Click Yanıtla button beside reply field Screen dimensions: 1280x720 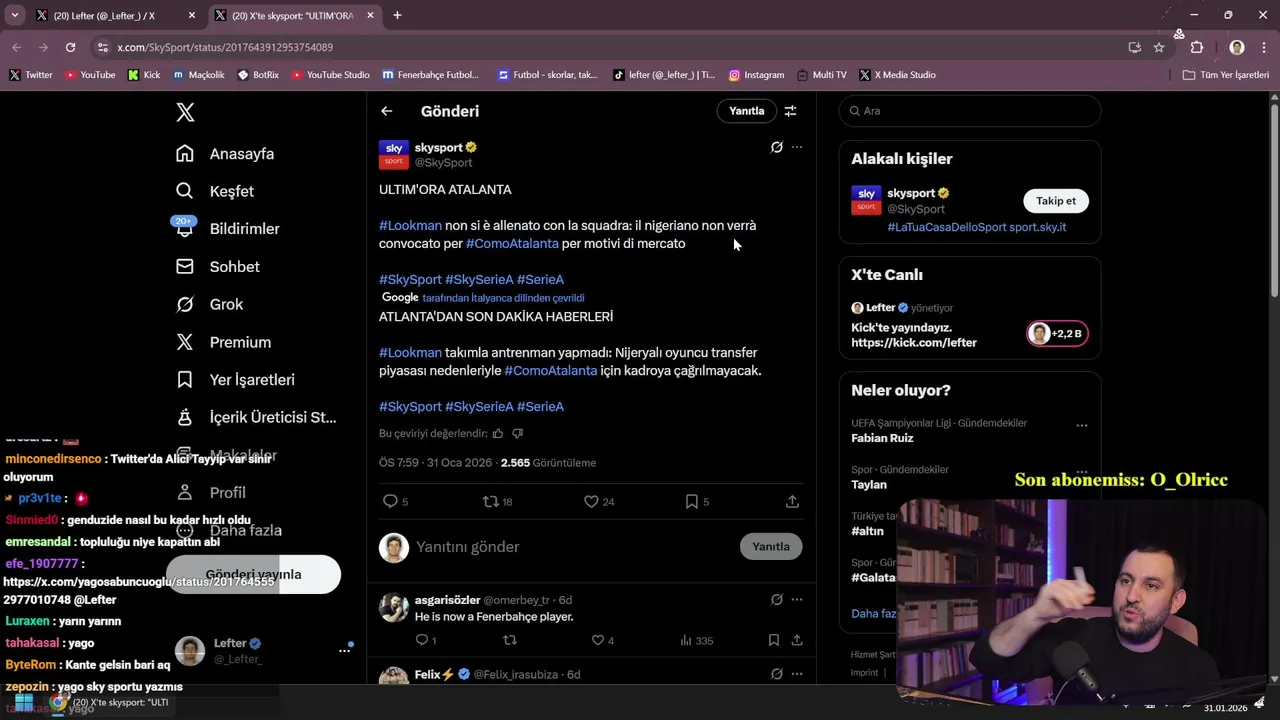[771, 547]
